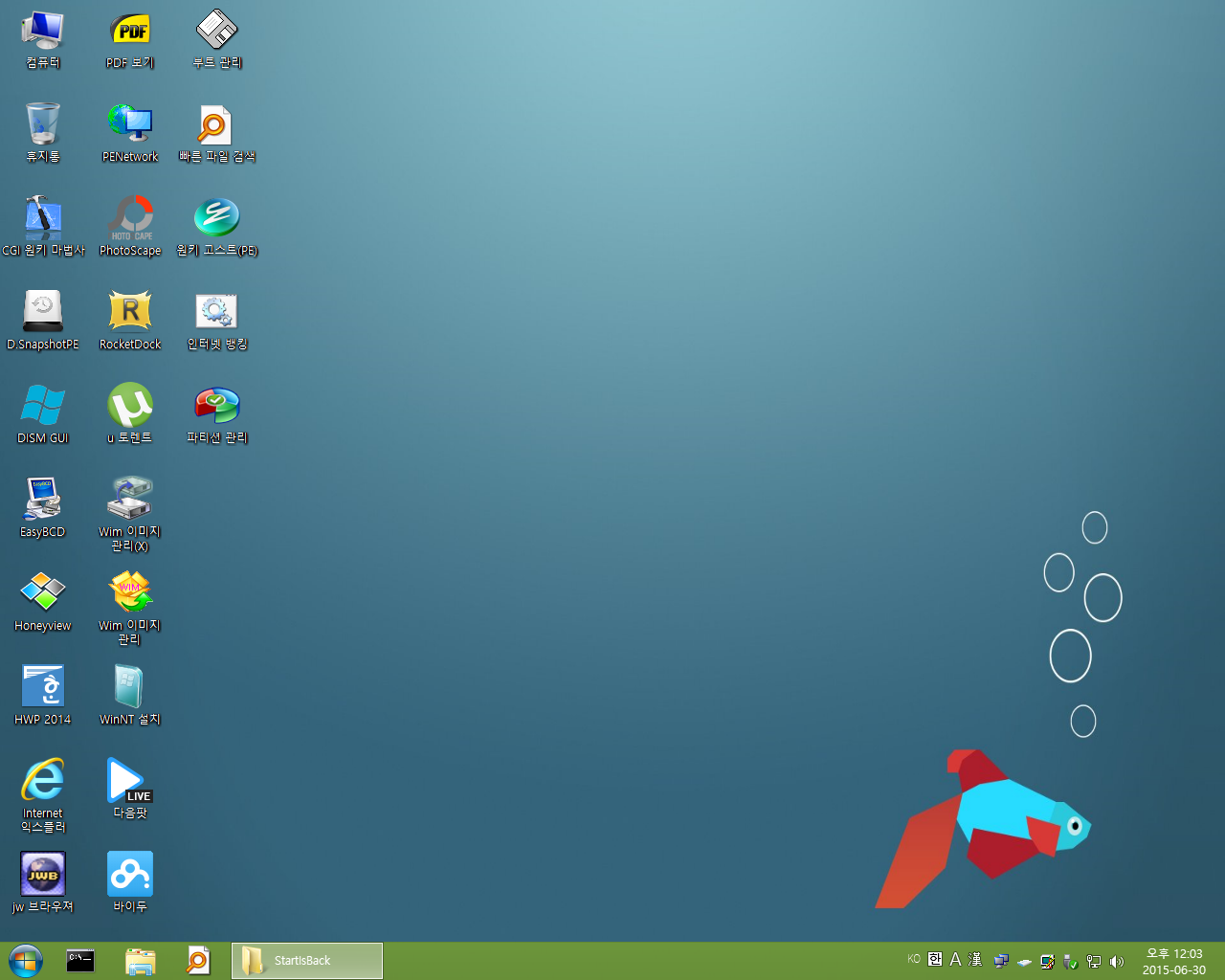
Task: Open yellow Wim 이미지 관리 icon
Action: point(130,608)
